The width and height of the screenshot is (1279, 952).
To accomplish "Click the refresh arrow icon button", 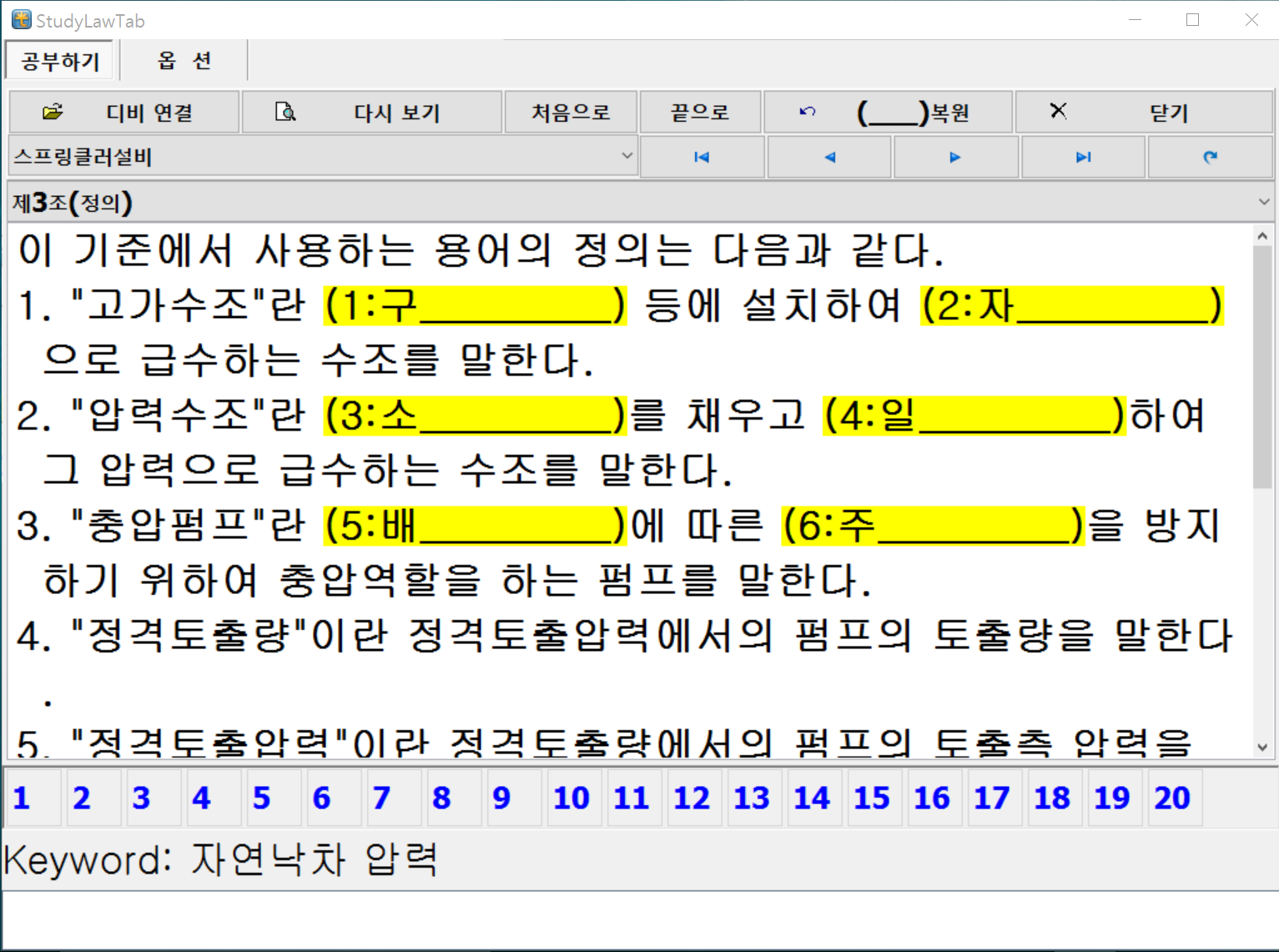I will (x=1211, y=157).
